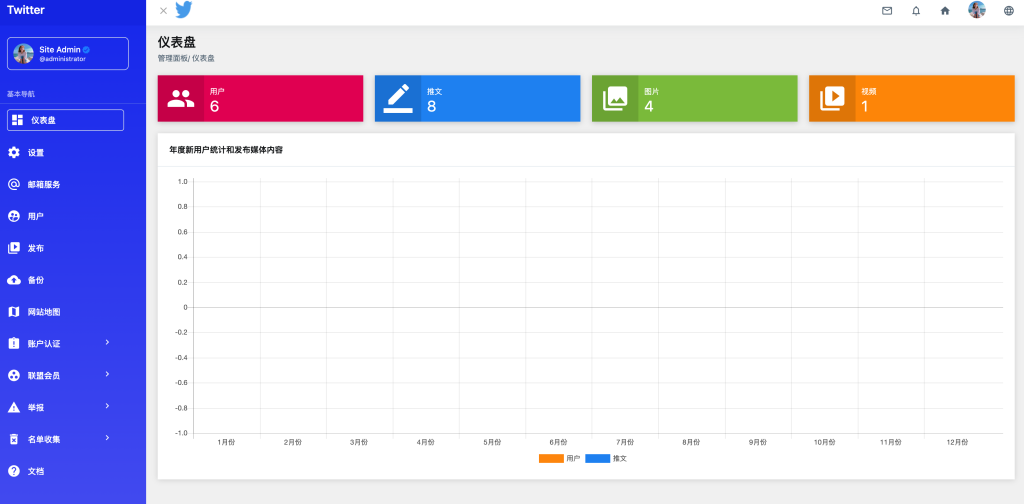This screenshot has width=1024, height=504.
Task: Click the 12月份 axis label
Action: click(x=957, y=442)
